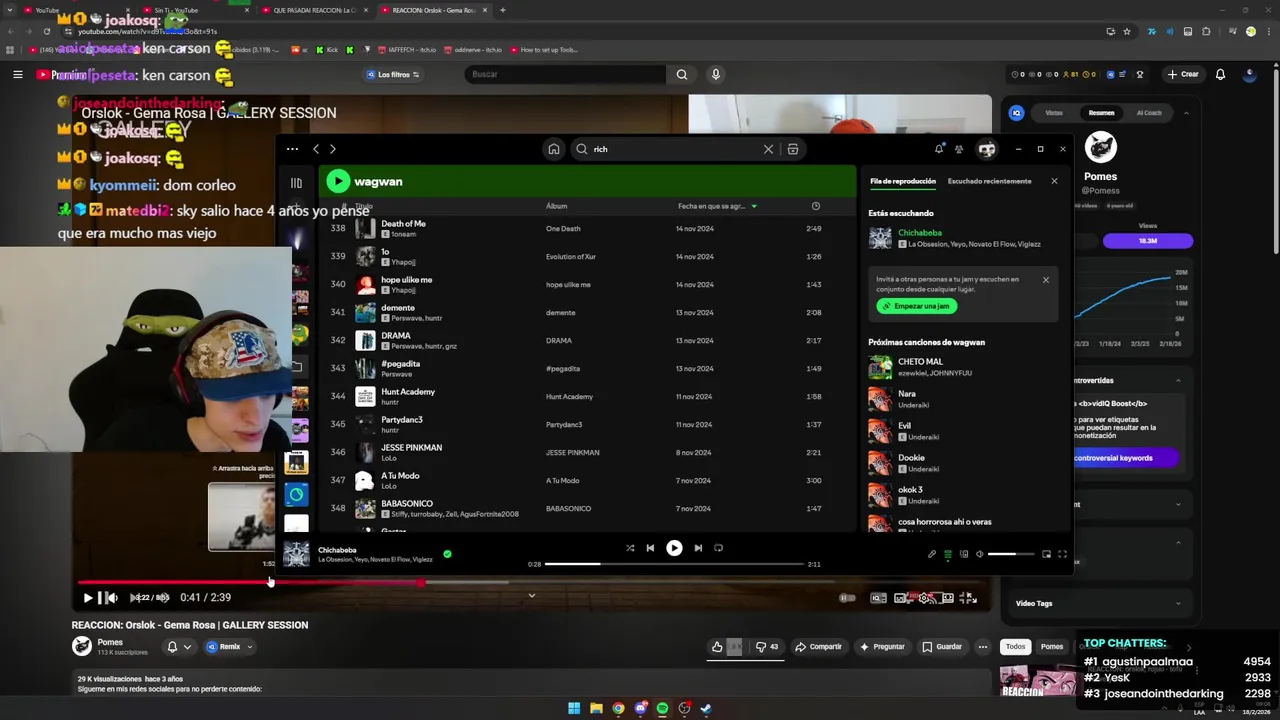Screen dimensions: 1280x720
Task: Open Spotify notifications bell
Action: click(x=939, y=149)
